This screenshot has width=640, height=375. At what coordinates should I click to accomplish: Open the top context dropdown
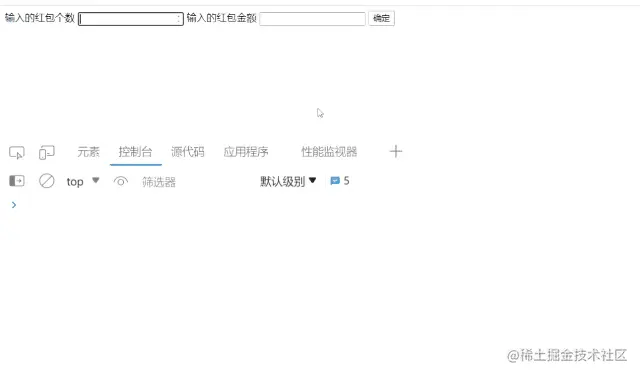pyautogui.click(x=83, y=181)
